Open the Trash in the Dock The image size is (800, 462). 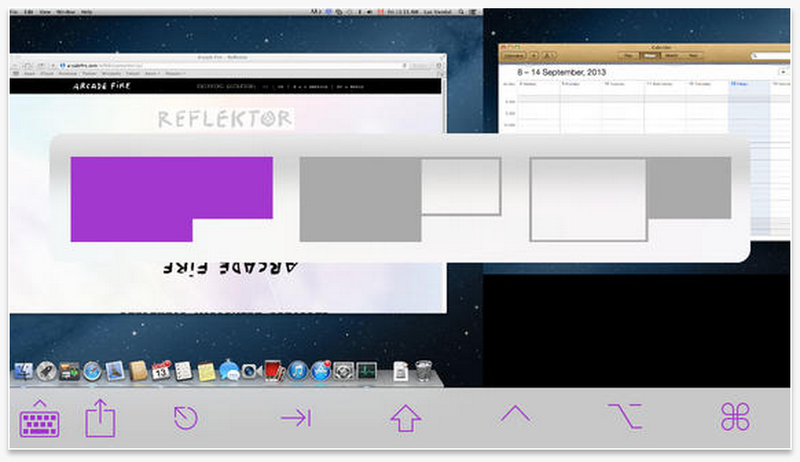423,371
